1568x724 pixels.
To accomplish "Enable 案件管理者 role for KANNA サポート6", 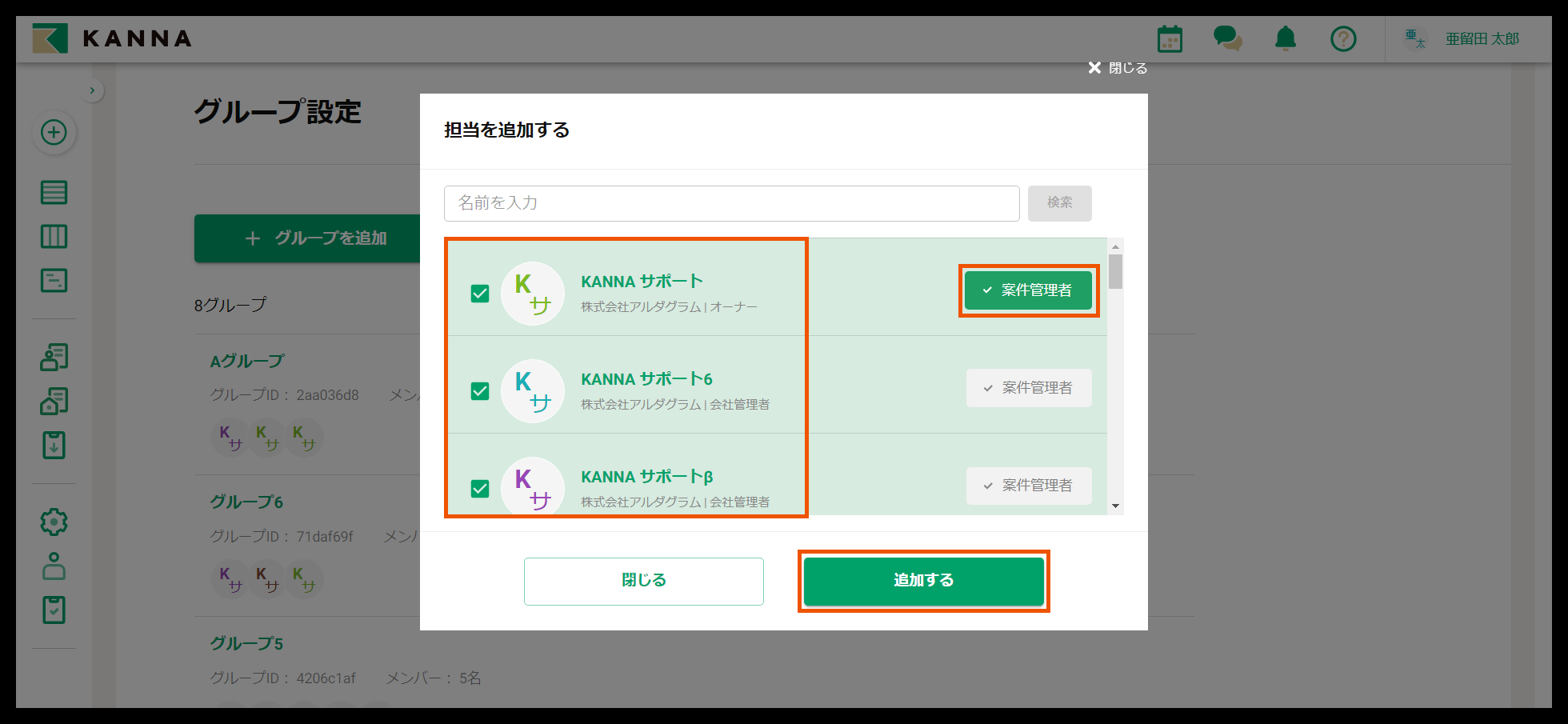I will [x=1029, y=388].
